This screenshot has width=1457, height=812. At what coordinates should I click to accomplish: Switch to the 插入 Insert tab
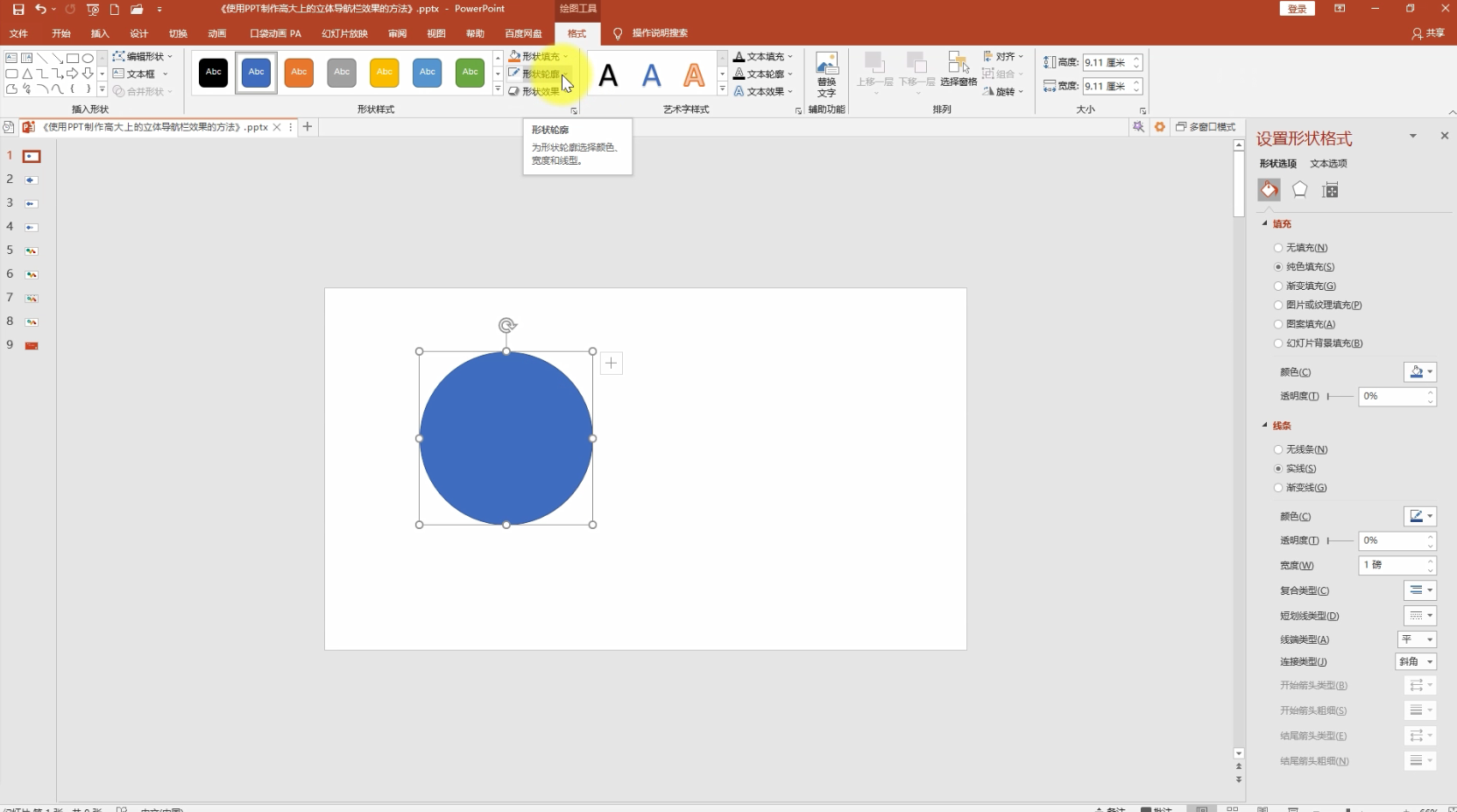pos(100,33)
